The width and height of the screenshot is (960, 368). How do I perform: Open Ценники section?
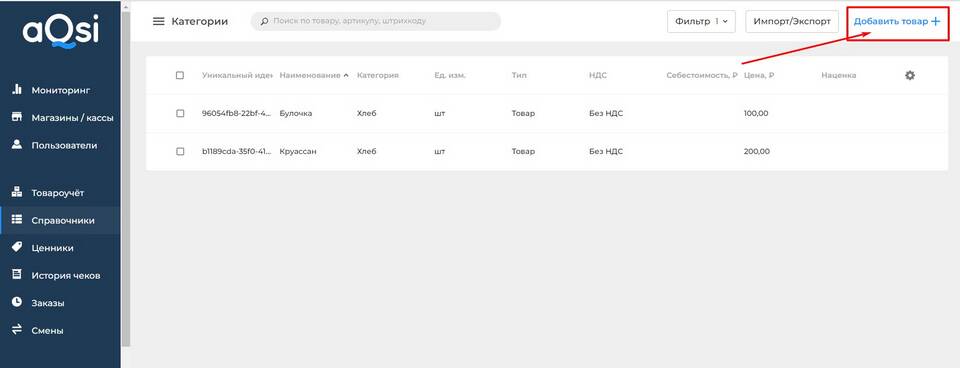tap(61, 248)
